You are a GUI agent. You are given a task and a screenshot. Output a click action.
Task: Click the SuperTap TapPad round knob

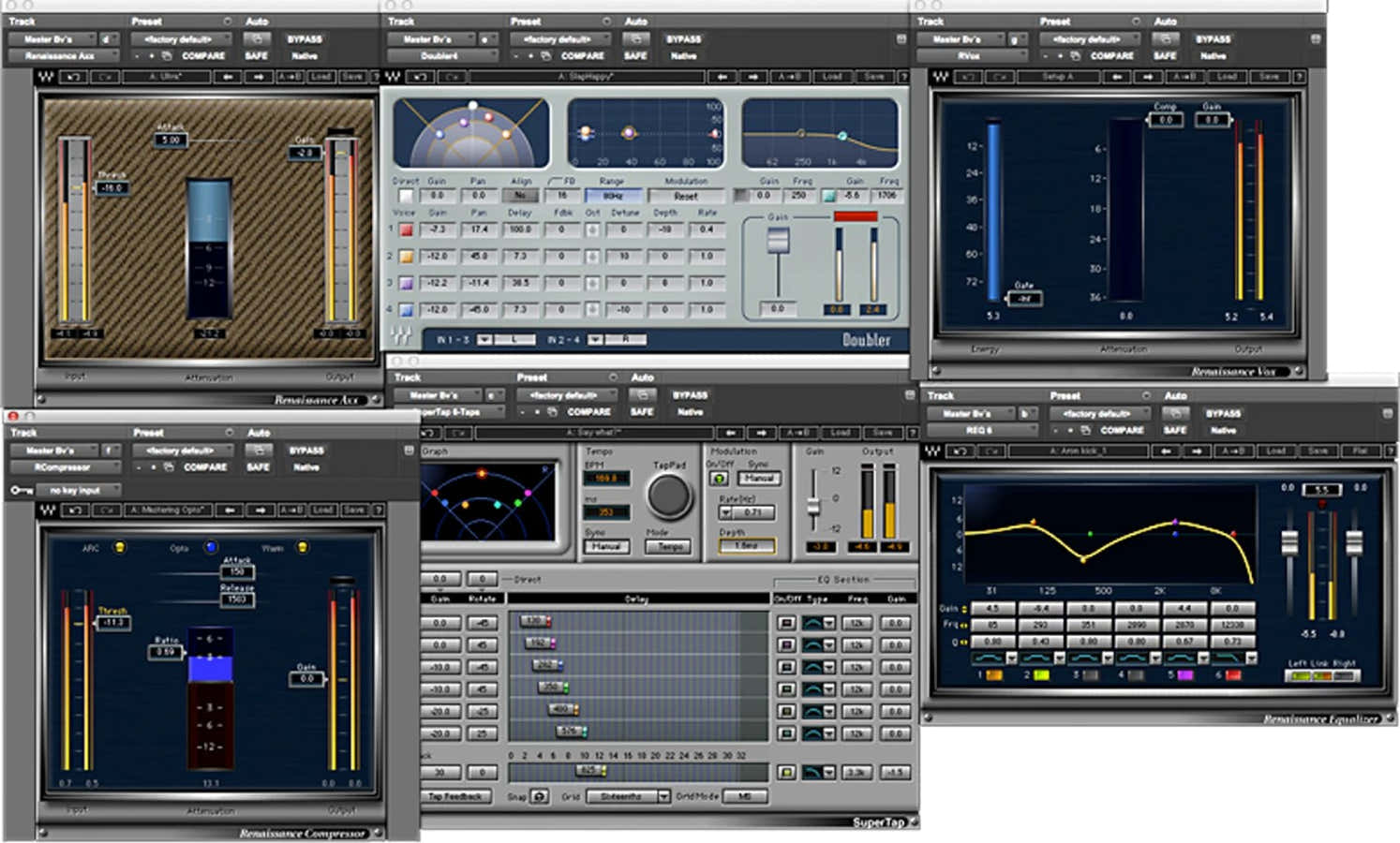click(x=669, y=495)
